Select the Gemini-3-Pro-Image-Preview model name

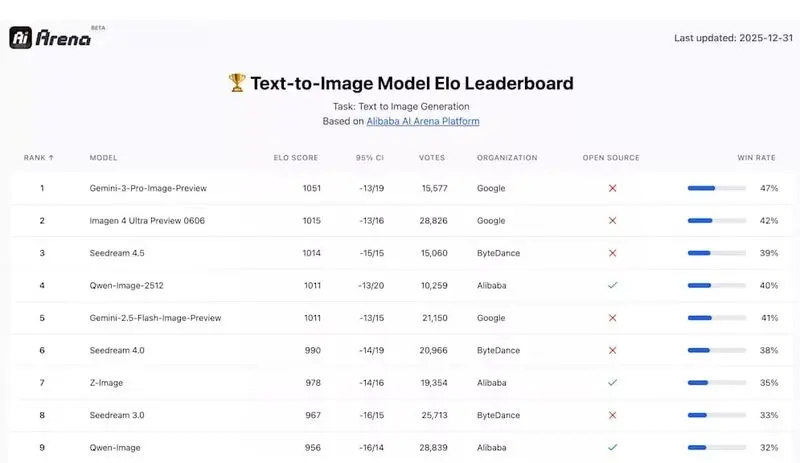point(148,188)
